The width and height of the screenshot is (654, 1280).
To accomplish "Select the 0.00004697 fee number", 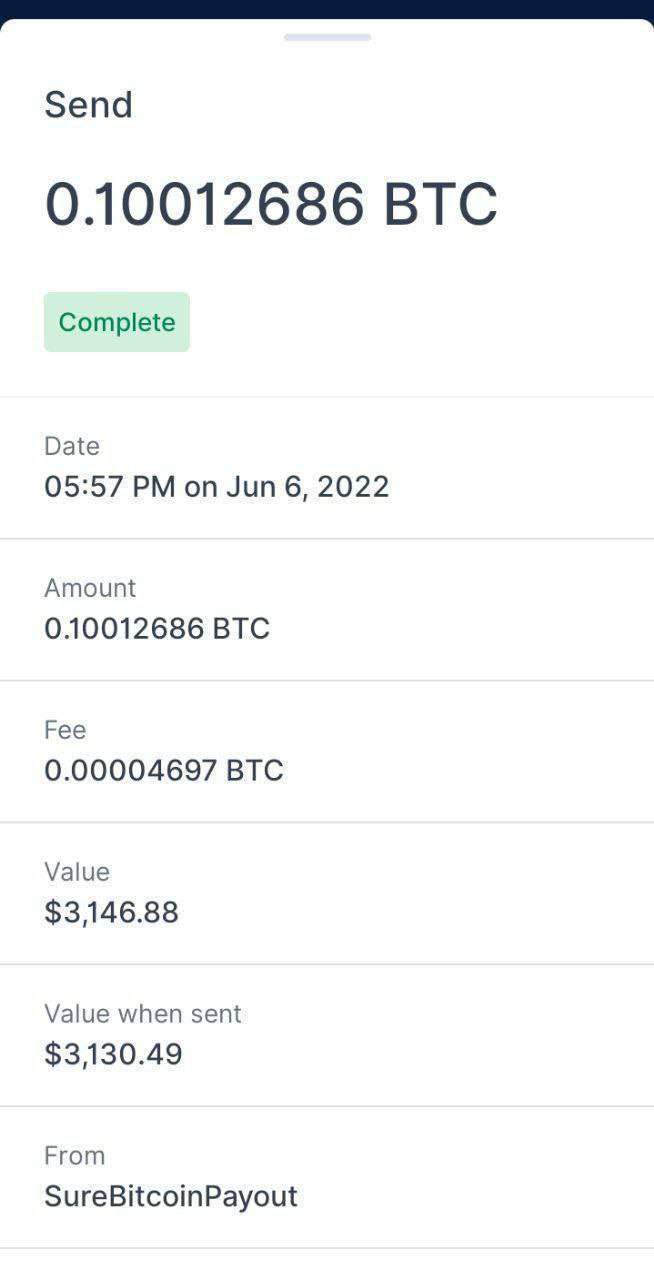I will click(131, 771).
